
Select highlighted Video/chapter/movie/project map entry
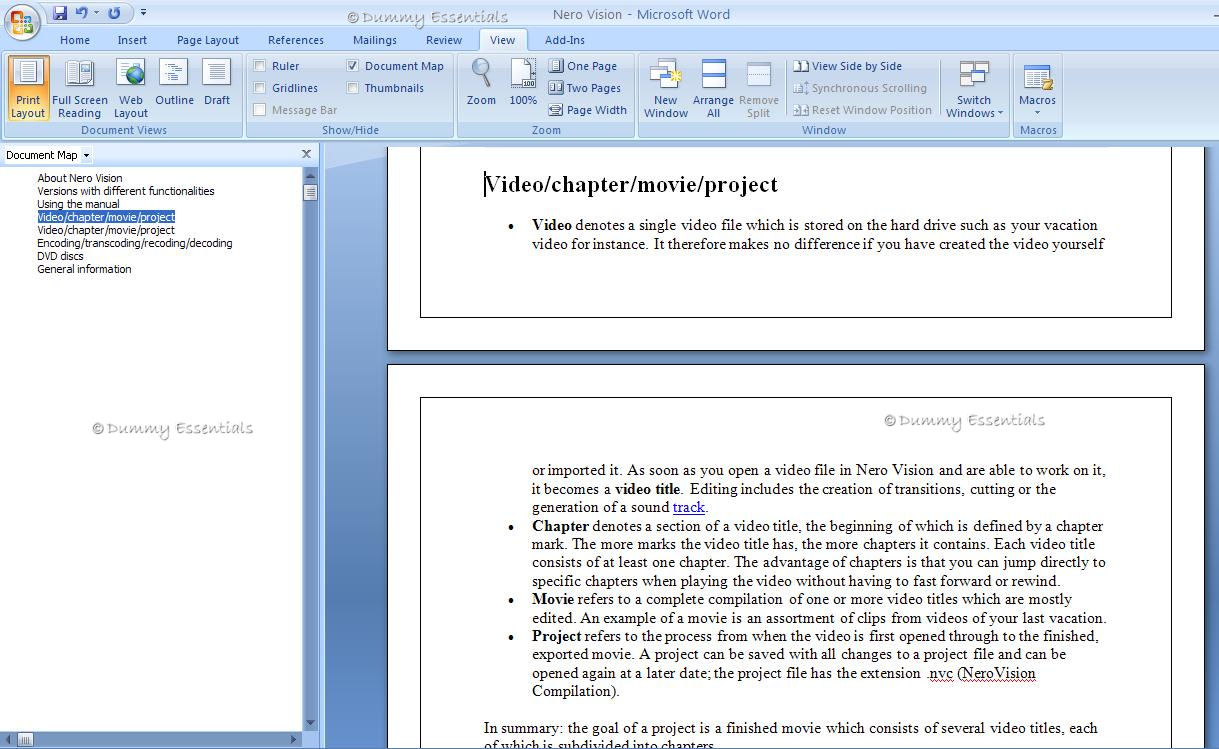pyautogui.click(x=106, y=217)
